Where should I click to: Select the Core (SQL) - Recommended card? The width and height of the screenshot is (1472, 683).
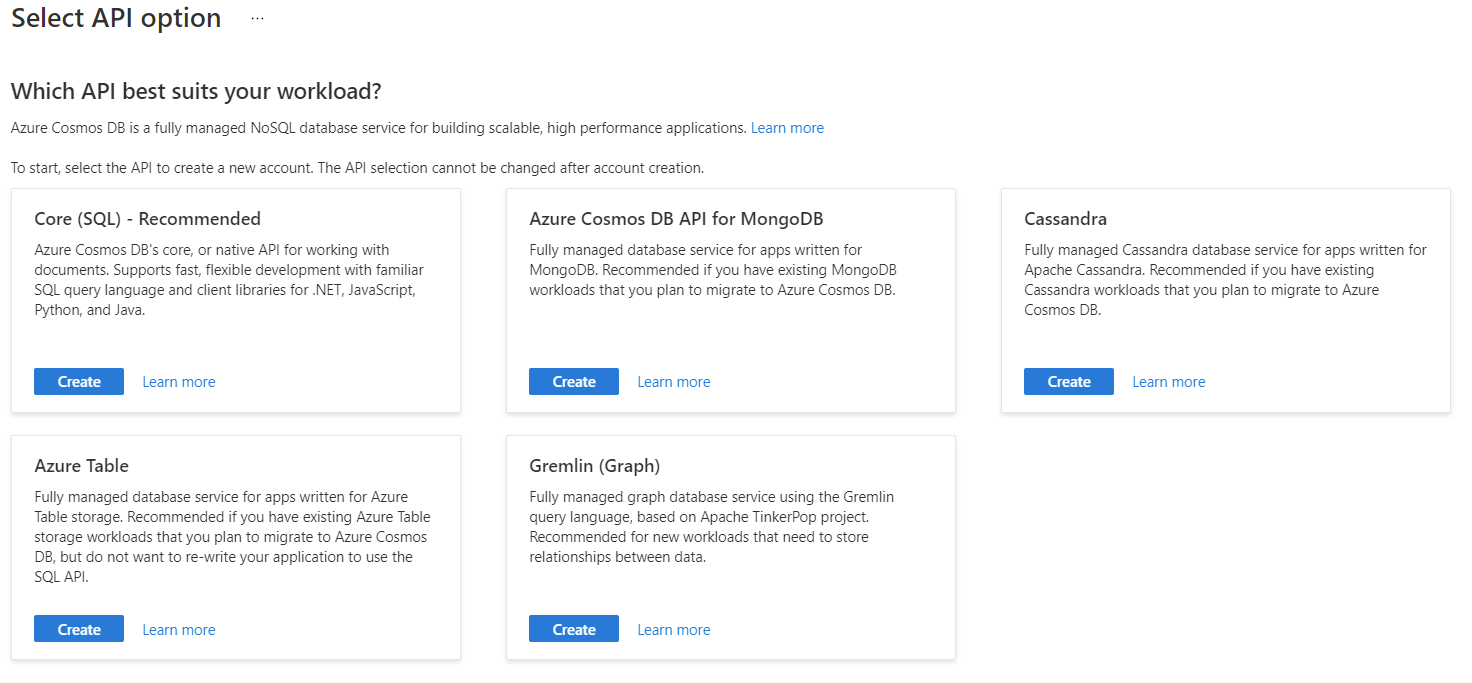tap(235, 300)
